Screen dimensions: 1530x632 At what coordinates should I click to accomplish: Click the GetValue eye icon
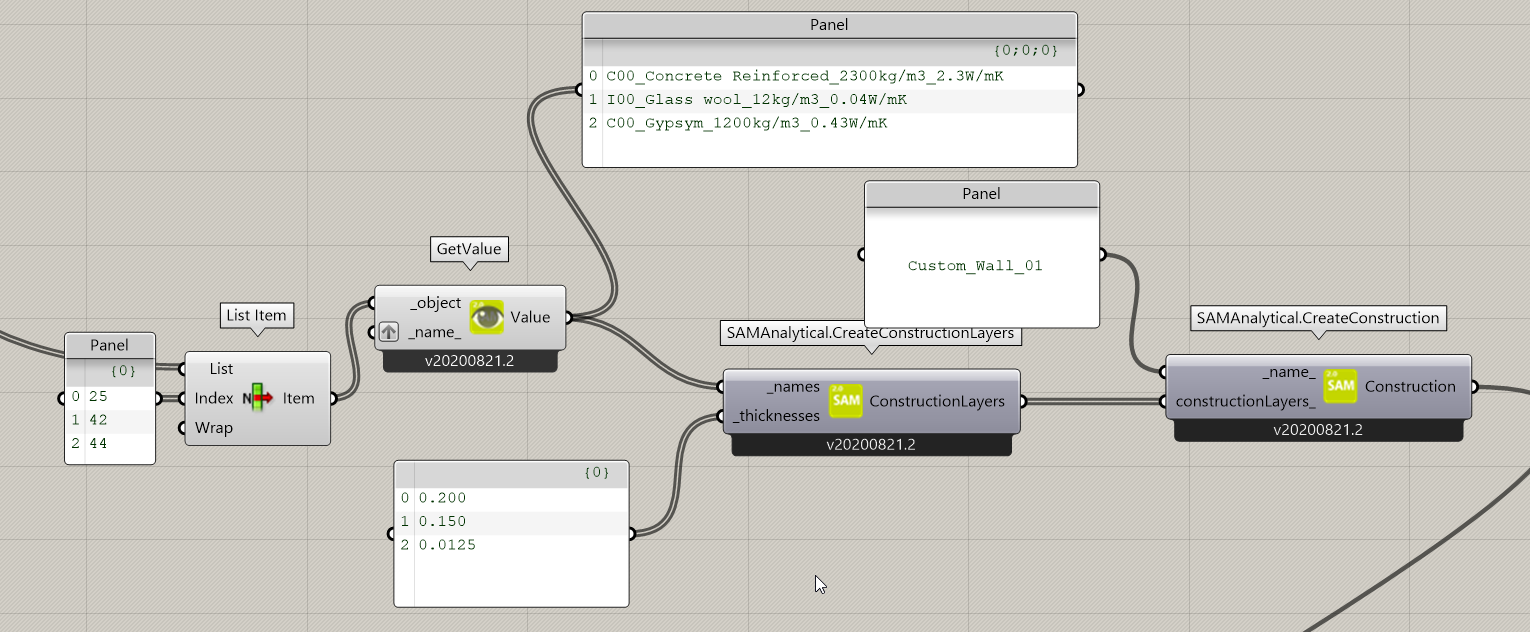click(x=487, y=317)
